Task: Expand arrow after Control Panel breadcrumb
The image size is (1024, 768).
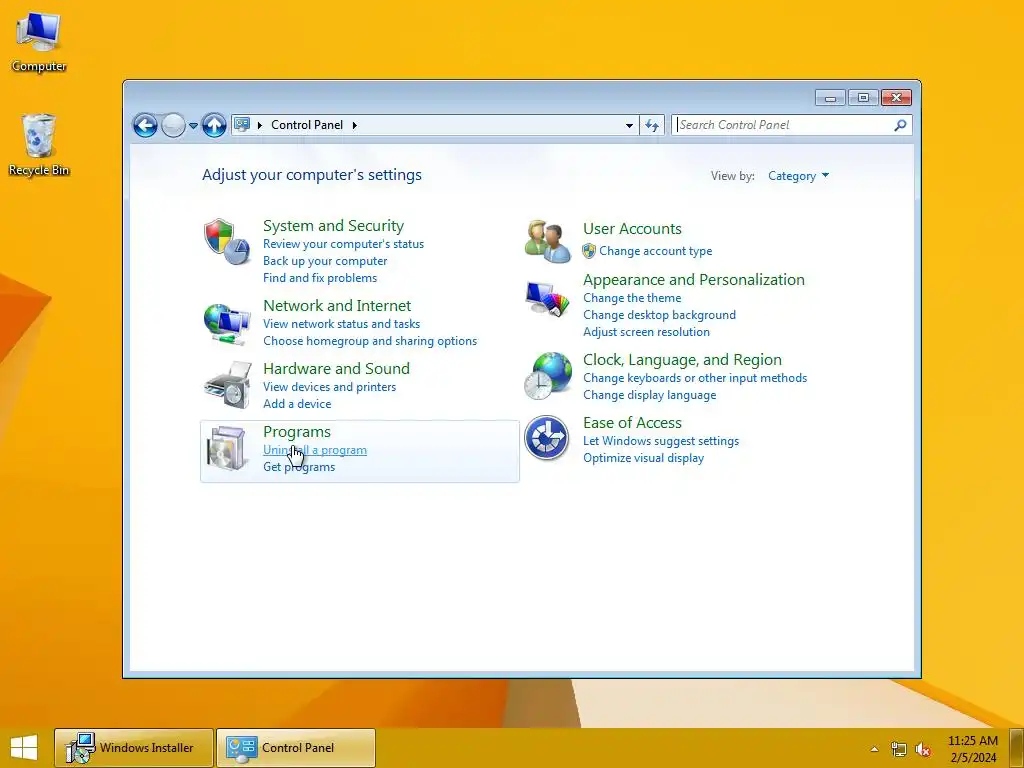Action: click(x=355, y=125)
